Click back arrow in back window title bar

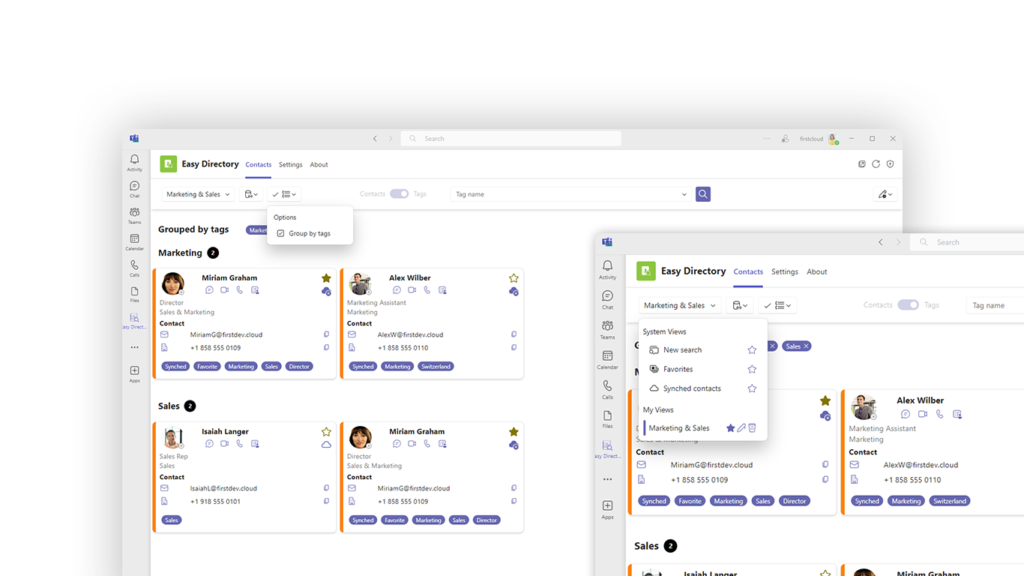tap(375, 138)
